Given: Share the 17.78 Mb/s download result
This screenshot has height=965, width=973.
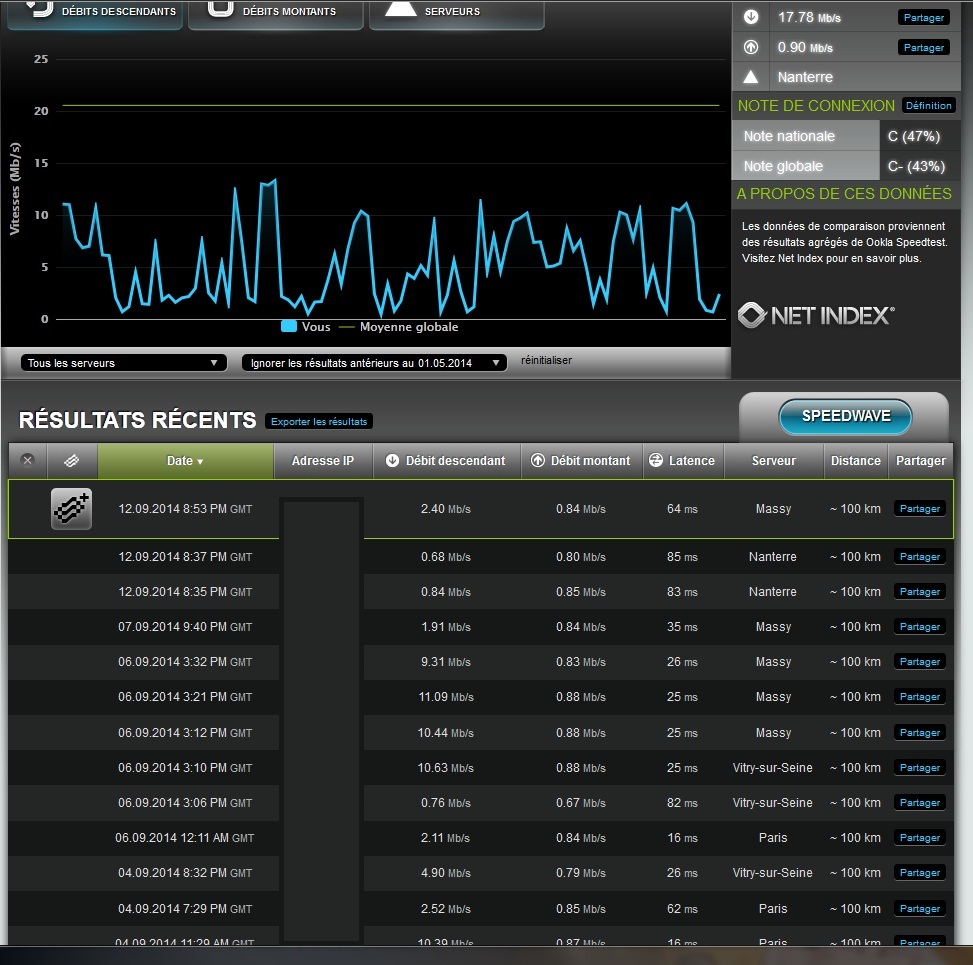Looking at the screenshot, I should point(924,18).
